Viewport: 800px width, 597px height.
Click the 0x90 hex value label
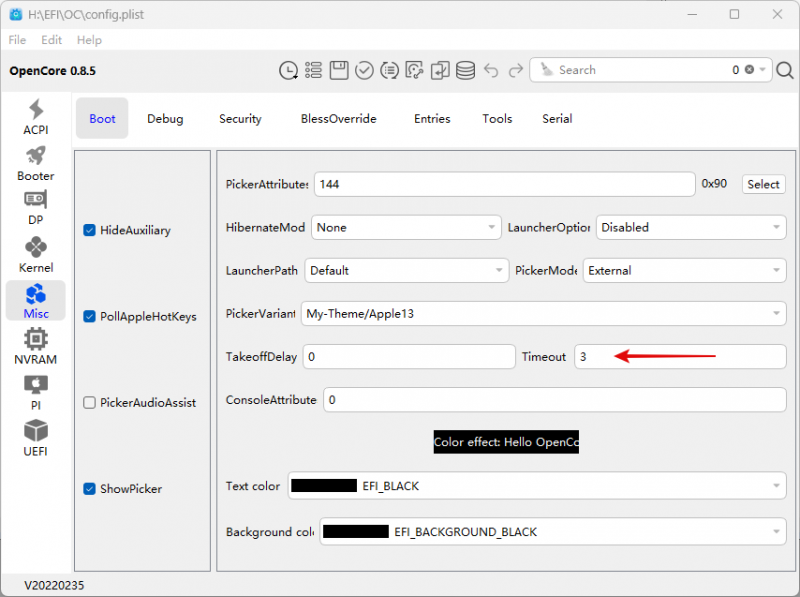coord(714,184)
